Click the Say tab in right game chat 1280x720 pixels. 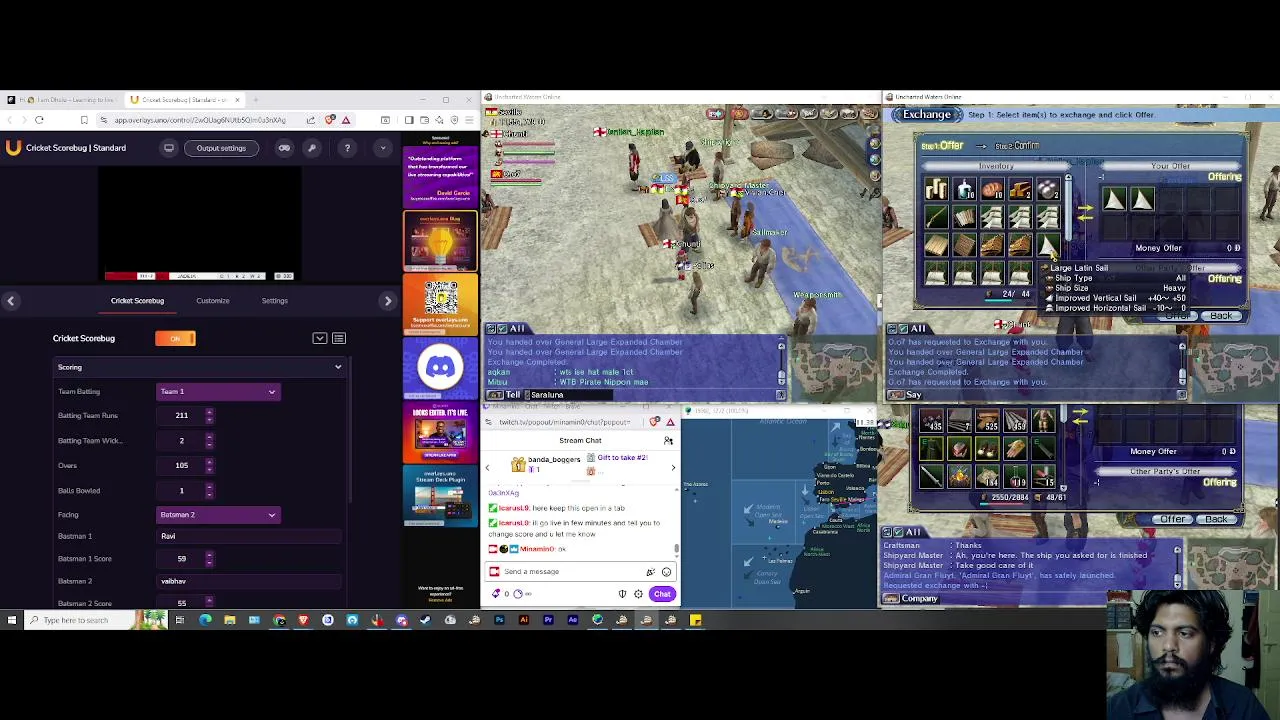906,395
